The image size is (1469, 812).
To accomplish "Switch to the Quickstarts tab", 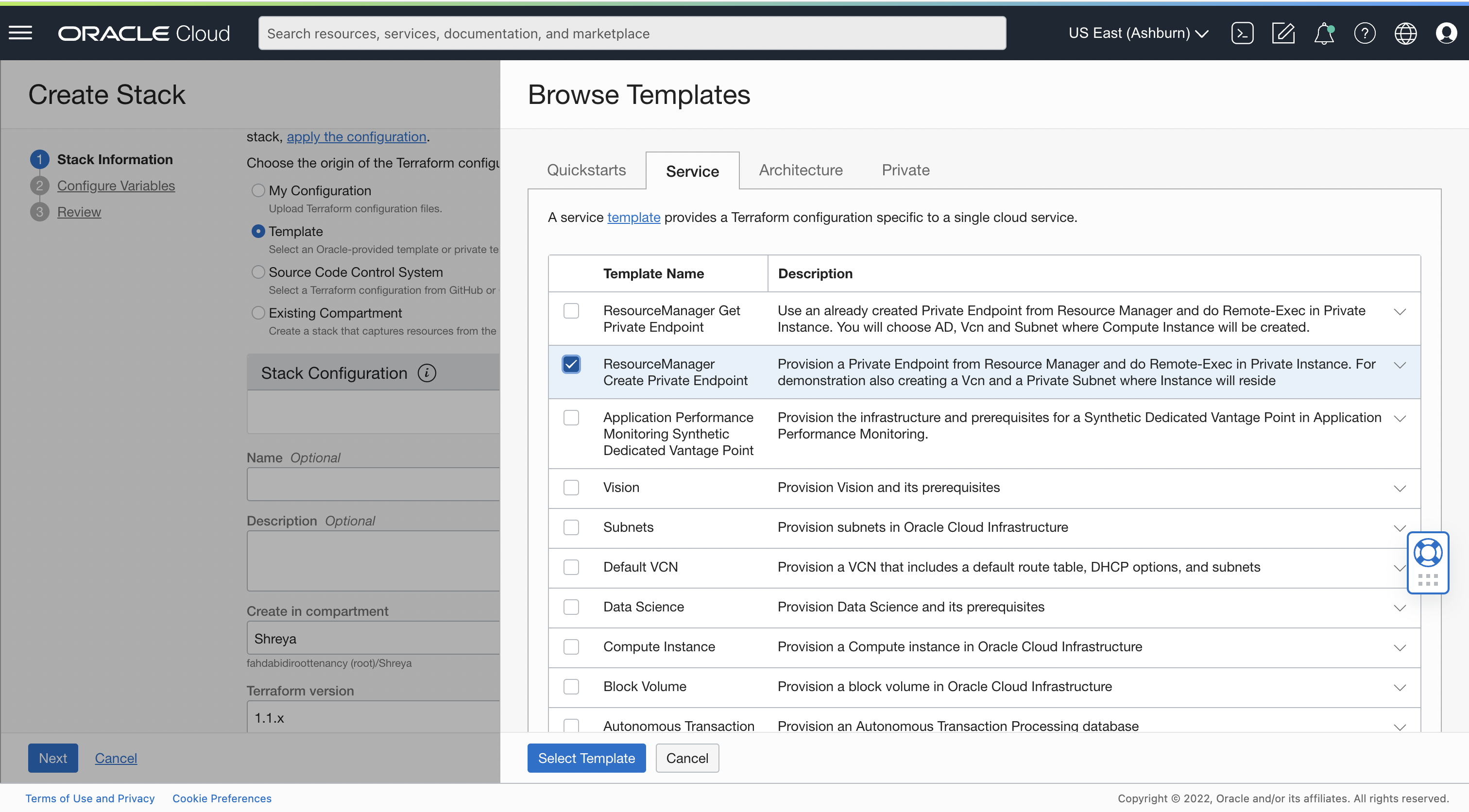I will coord(586,170).
